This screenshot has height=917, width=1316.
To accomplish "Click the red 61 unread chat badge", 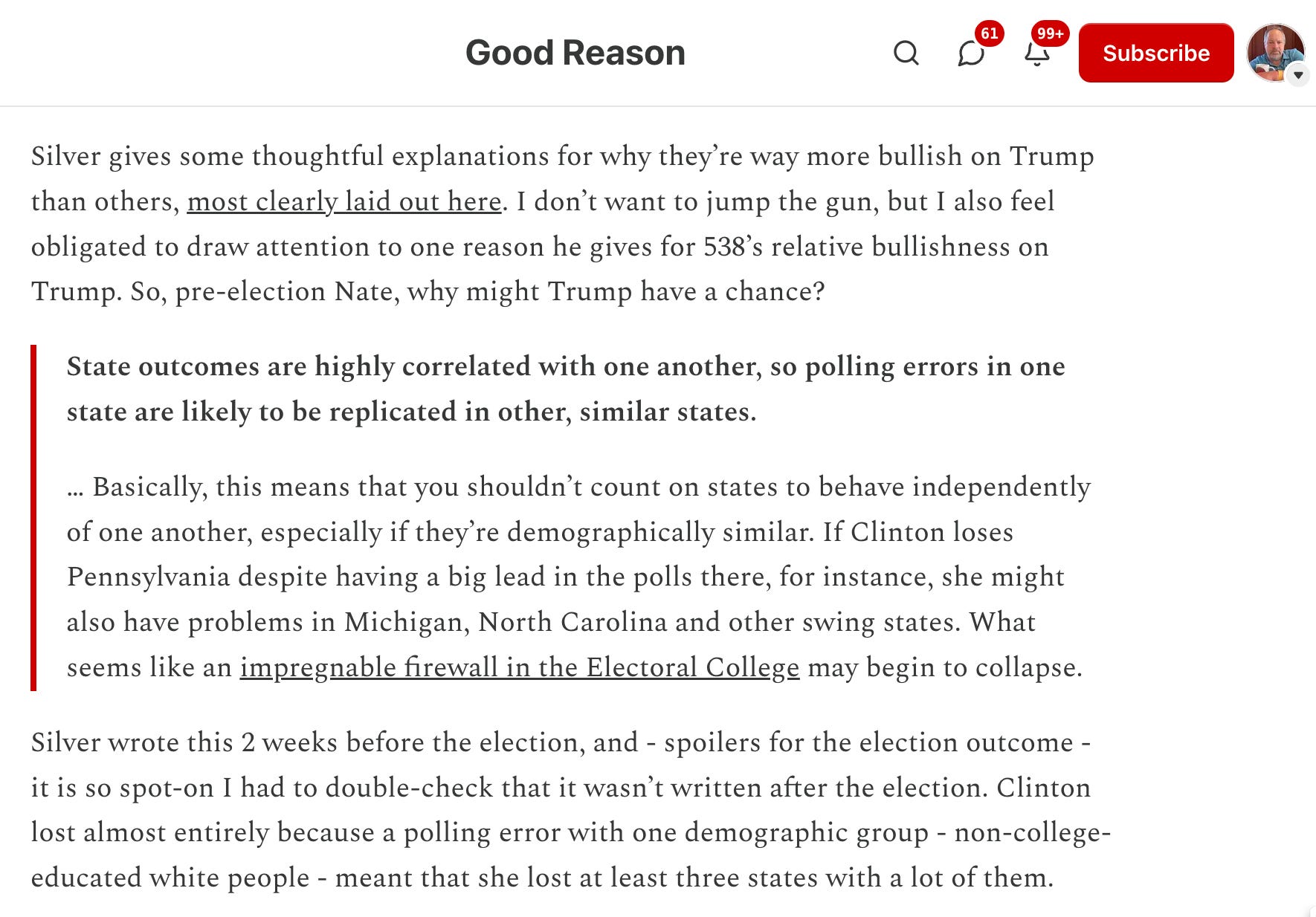I will click(x=989, y=33).
